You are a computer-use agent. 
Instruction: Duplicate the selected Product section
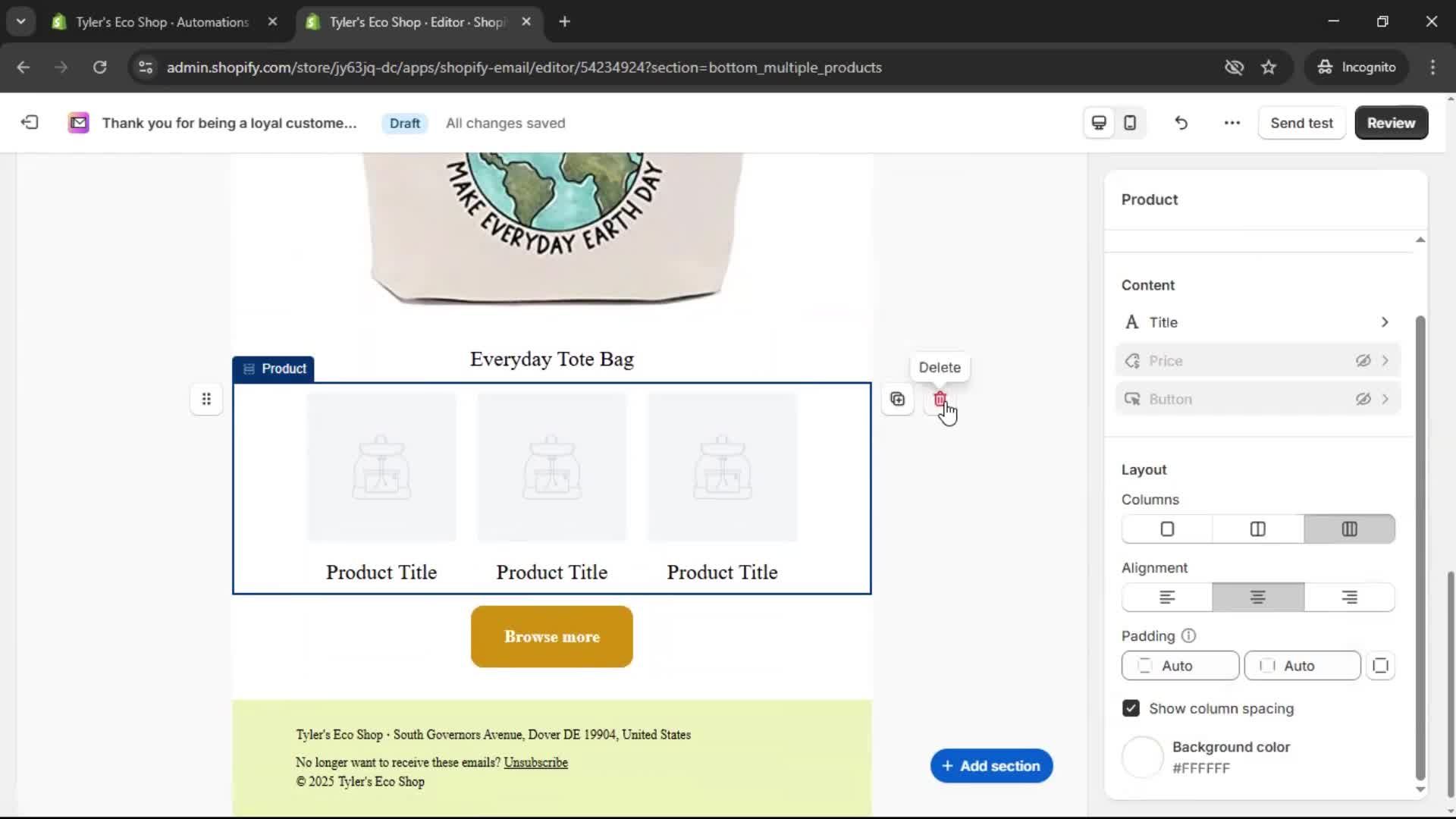(897, 399)
